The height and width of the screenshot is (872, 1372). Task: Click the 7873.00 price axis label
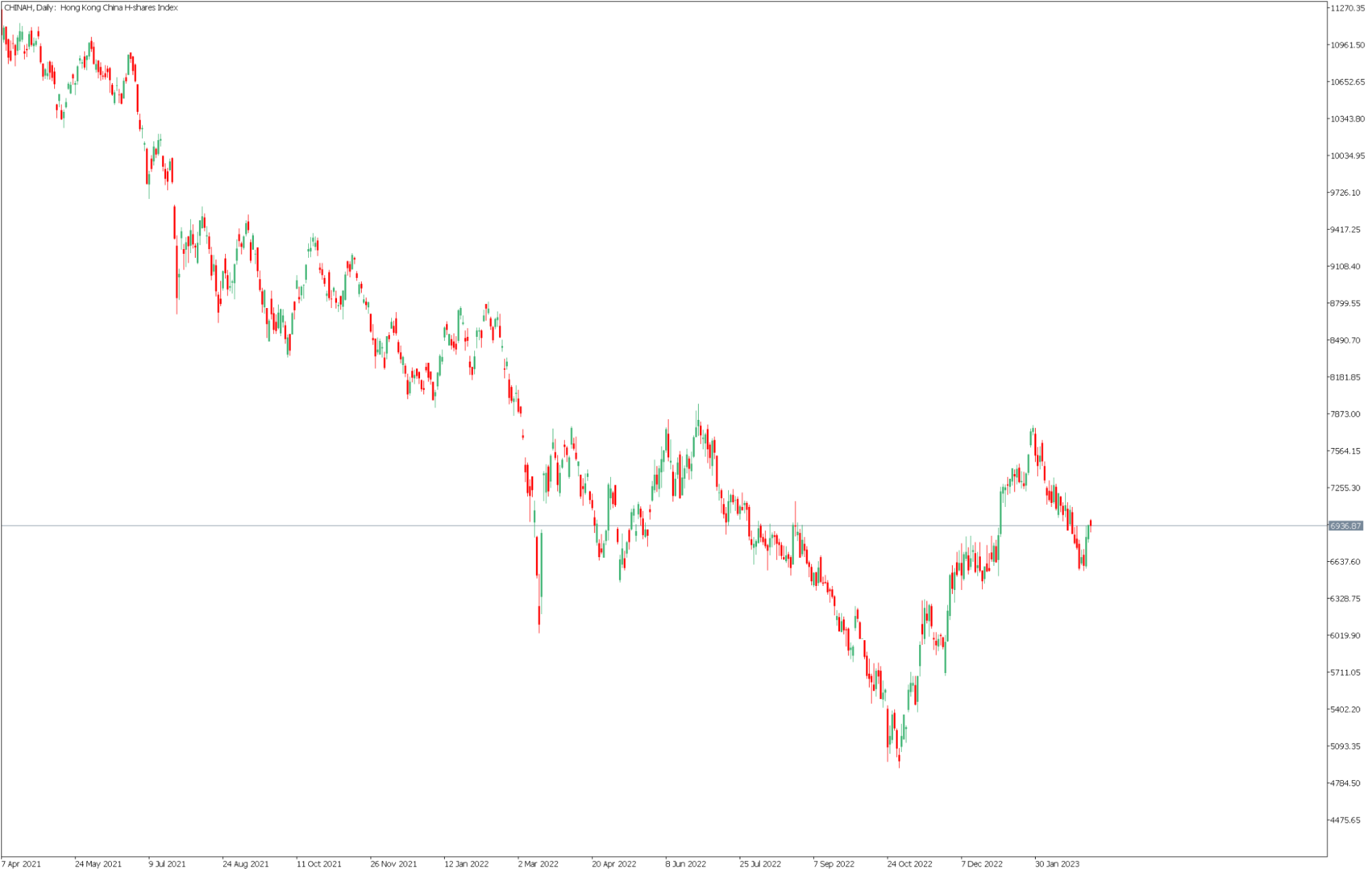1345,414
